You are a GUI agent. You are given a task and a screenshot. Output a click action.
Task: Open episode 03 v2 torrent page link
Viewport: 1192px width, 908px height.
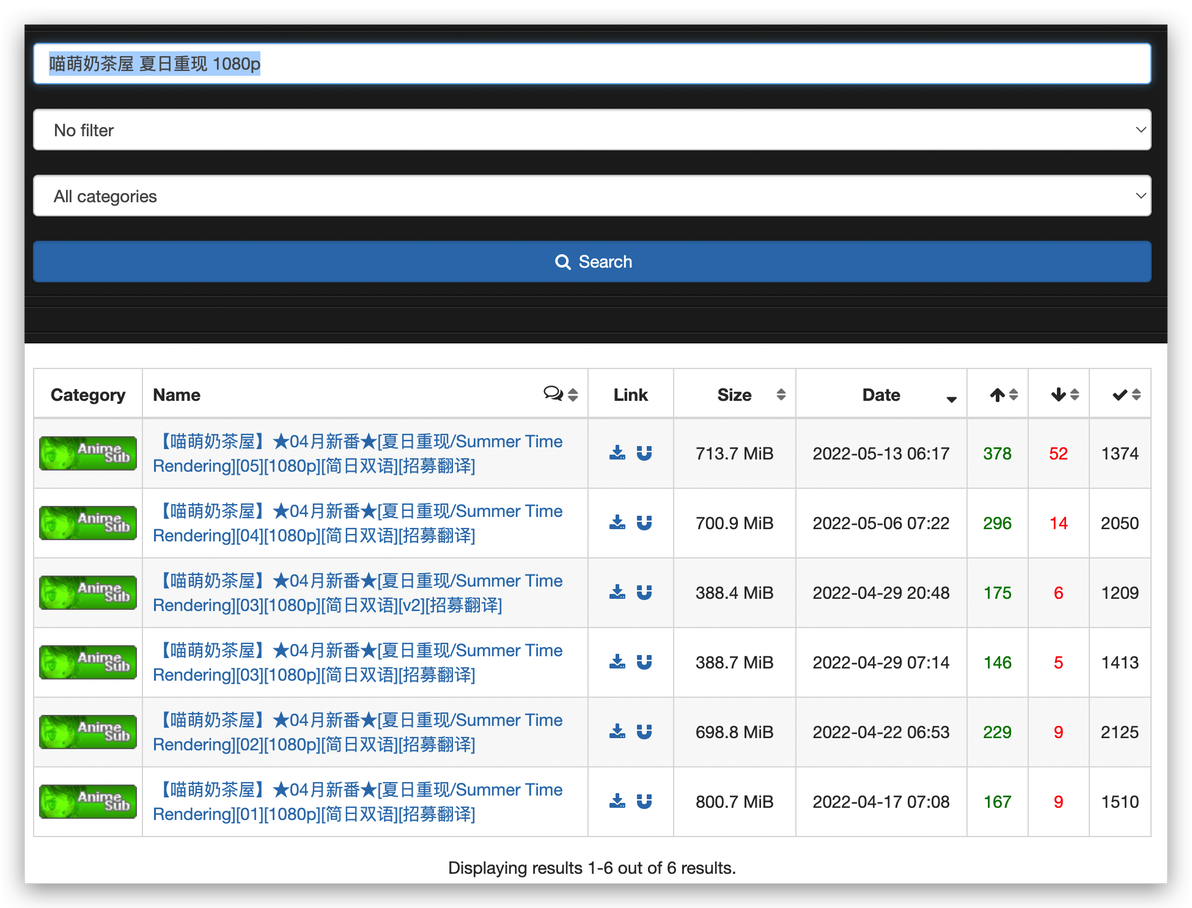(x=357, y=592)
